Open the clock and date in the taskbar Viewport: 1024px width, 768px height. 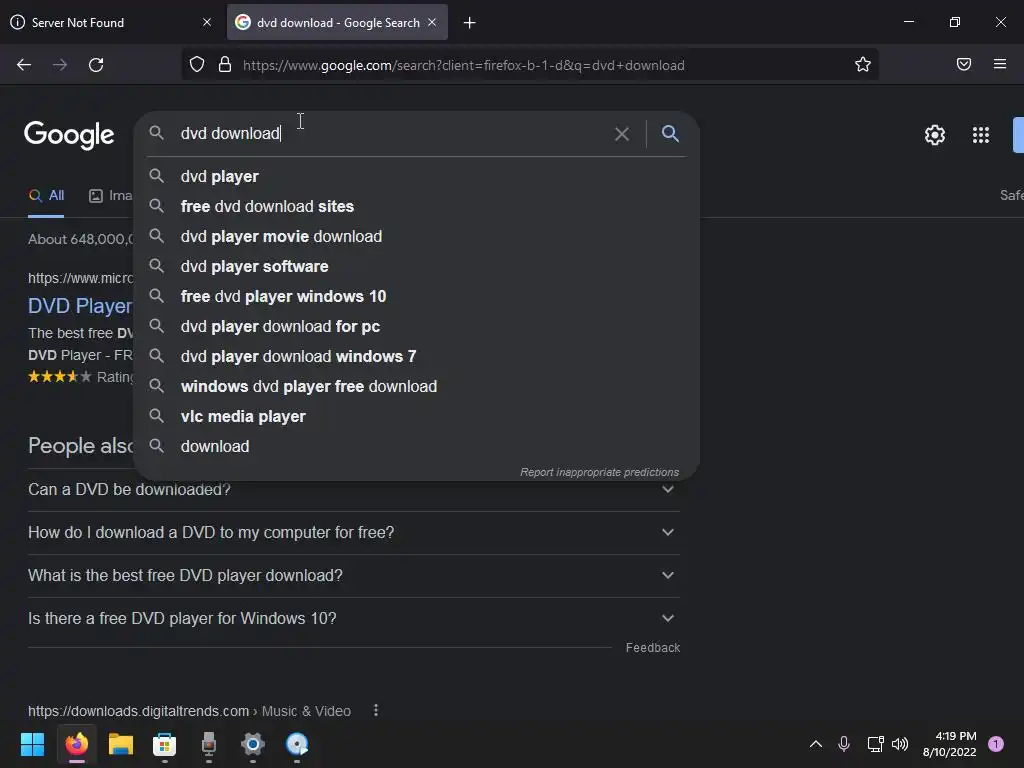(949, 744)
